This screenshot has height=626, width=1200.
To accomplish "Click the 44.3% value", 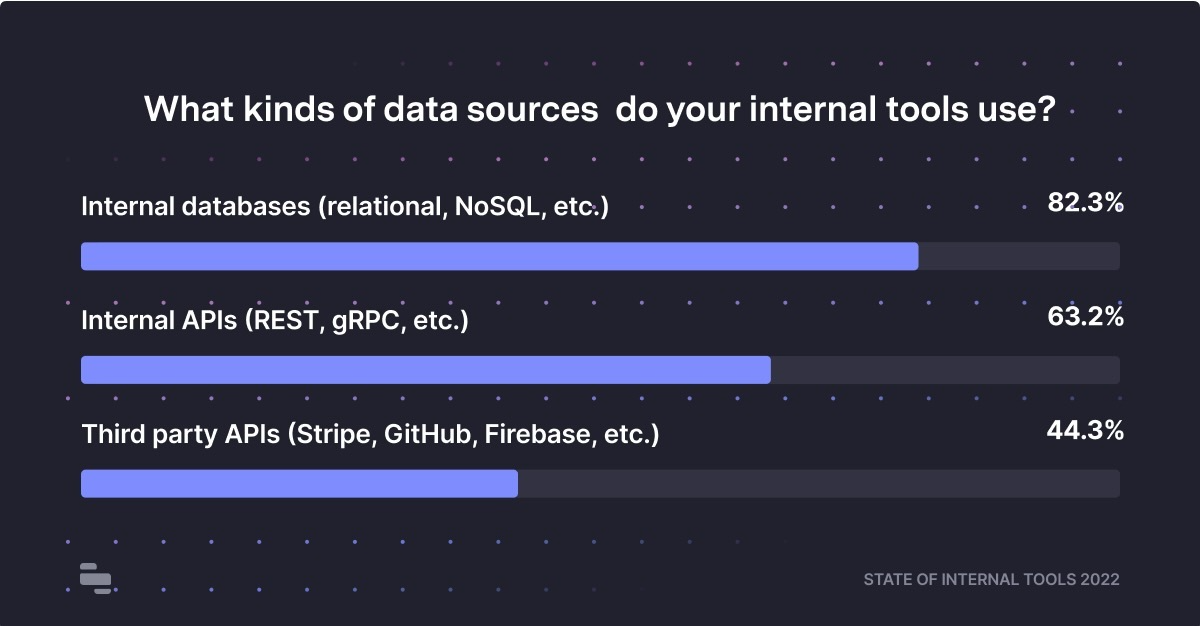I will [x=1086, y=431].
